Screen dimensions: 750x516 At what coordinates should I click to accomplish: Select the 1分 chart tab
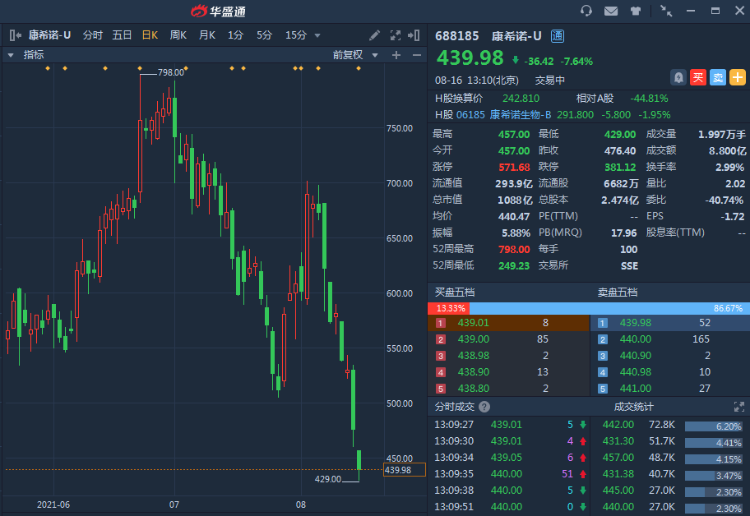click(x=235, y=35)
